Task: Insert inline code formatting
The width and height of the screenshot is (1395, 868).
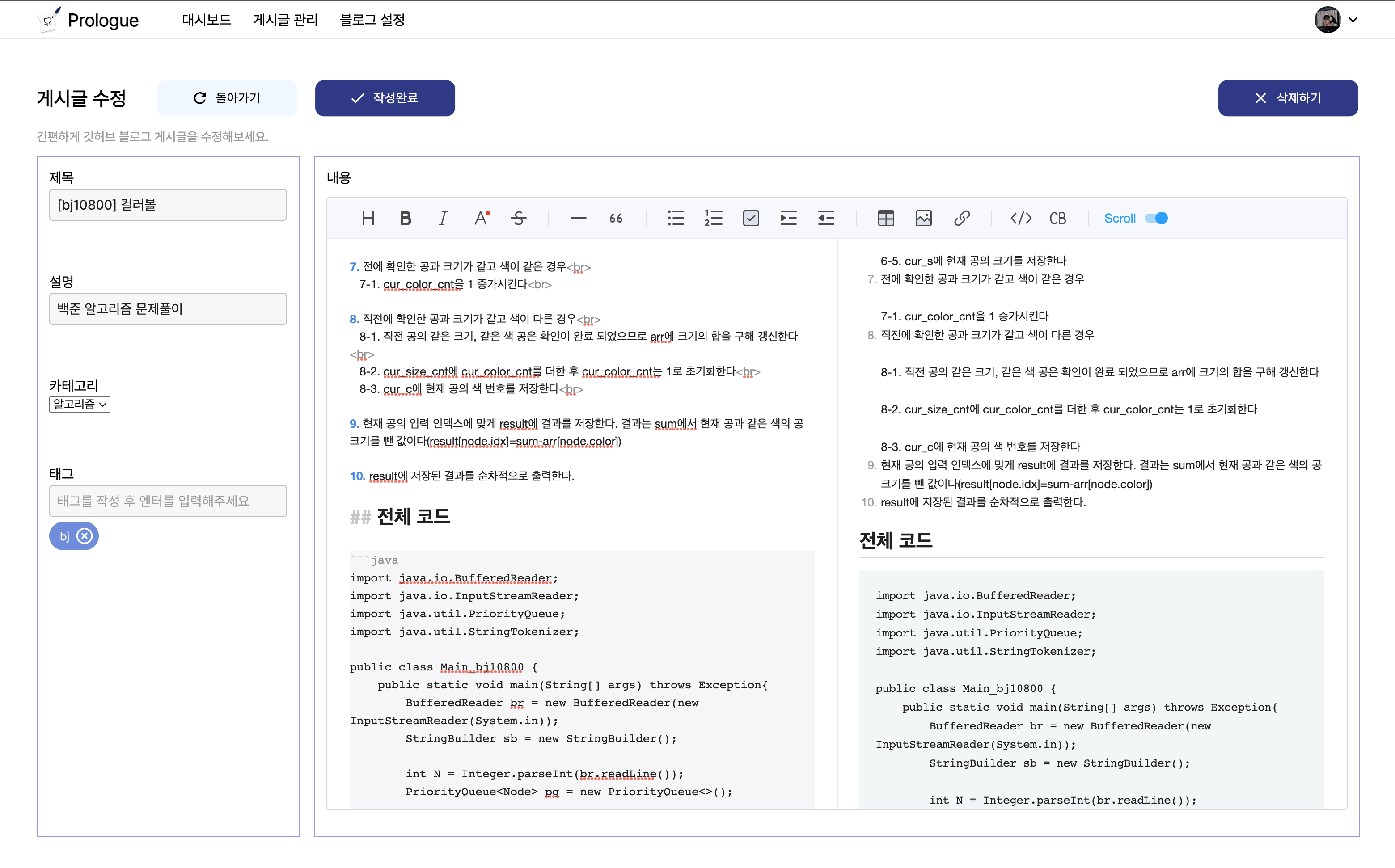Action: pyautogui.click(x=1021, y=218)
